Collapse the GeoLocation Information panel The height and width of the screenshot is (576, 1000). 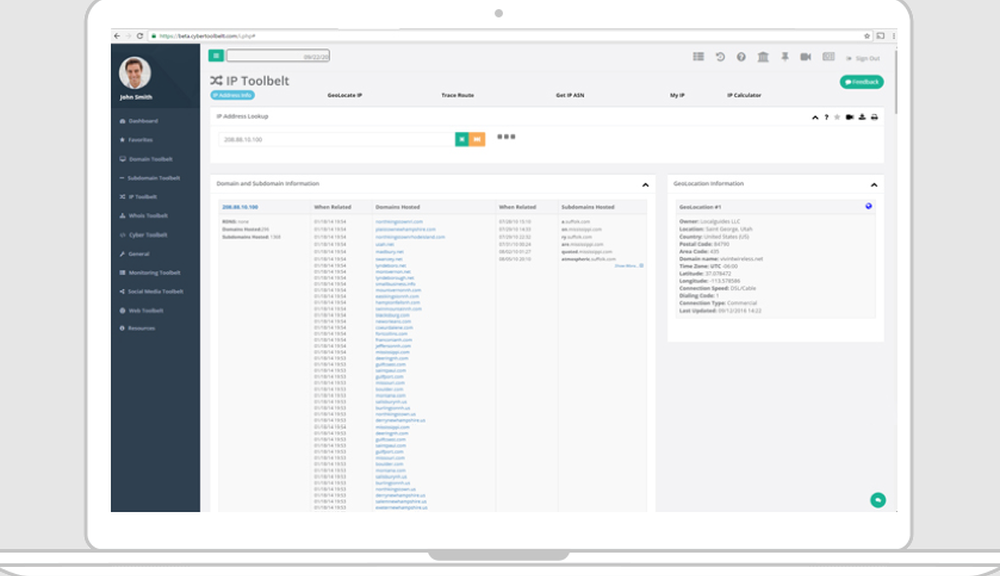[874, 185]
